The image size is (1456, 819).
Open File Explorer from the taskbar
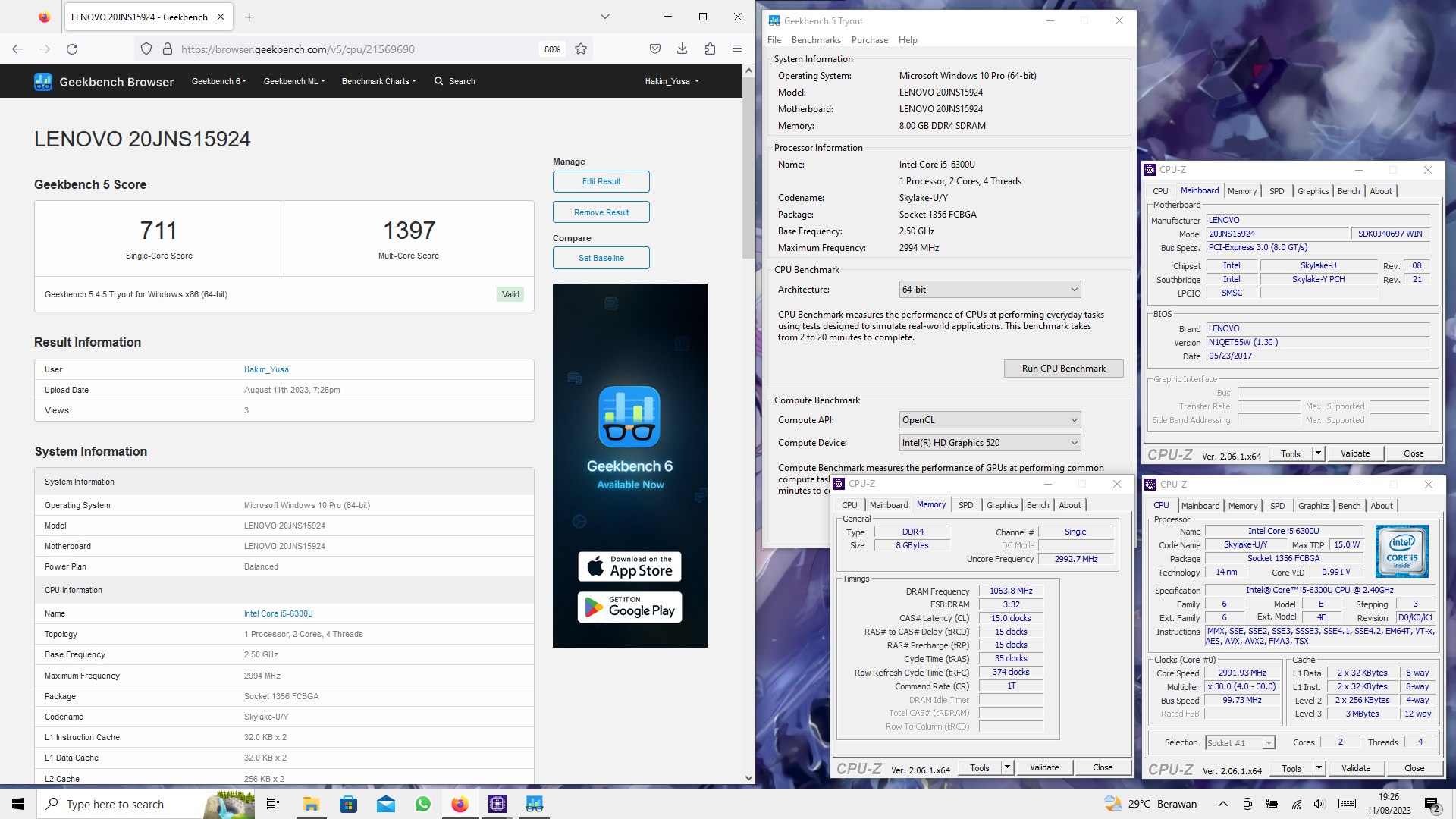click(x=311, y=804)
